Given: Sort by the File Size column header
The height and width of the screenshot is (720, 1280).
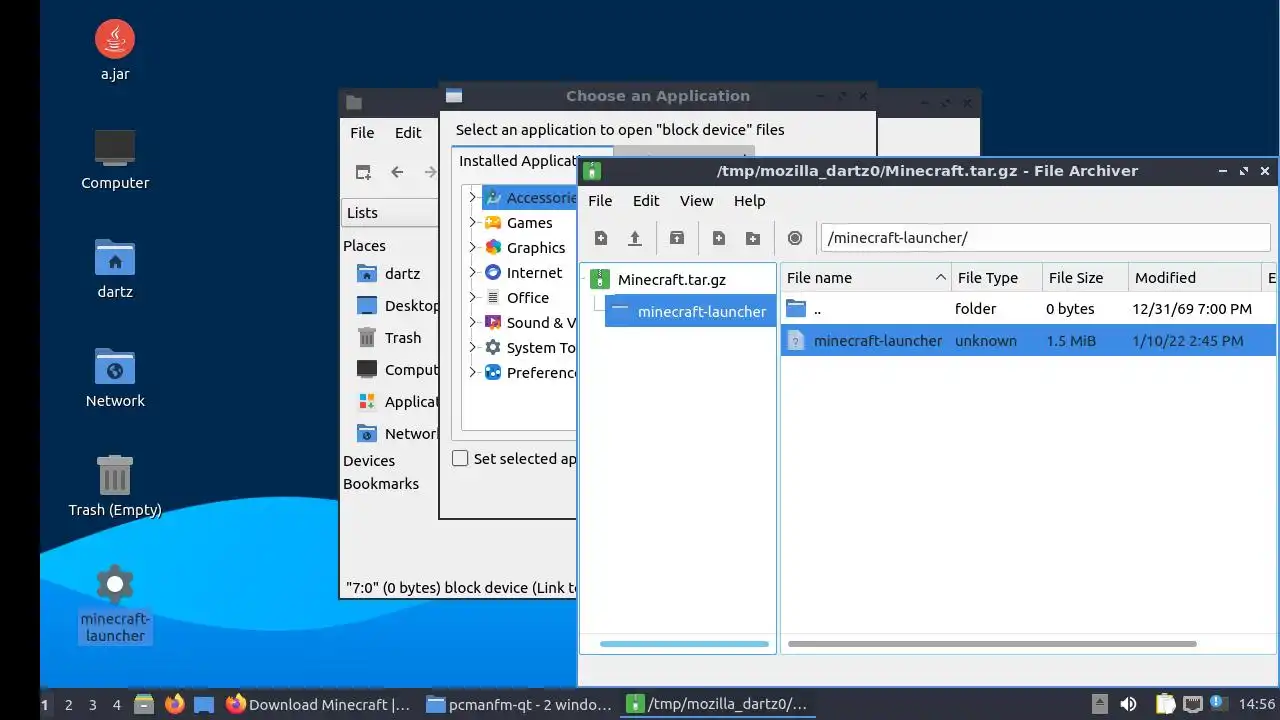Looking at the screenshot, I should (x=1085, y=277).
